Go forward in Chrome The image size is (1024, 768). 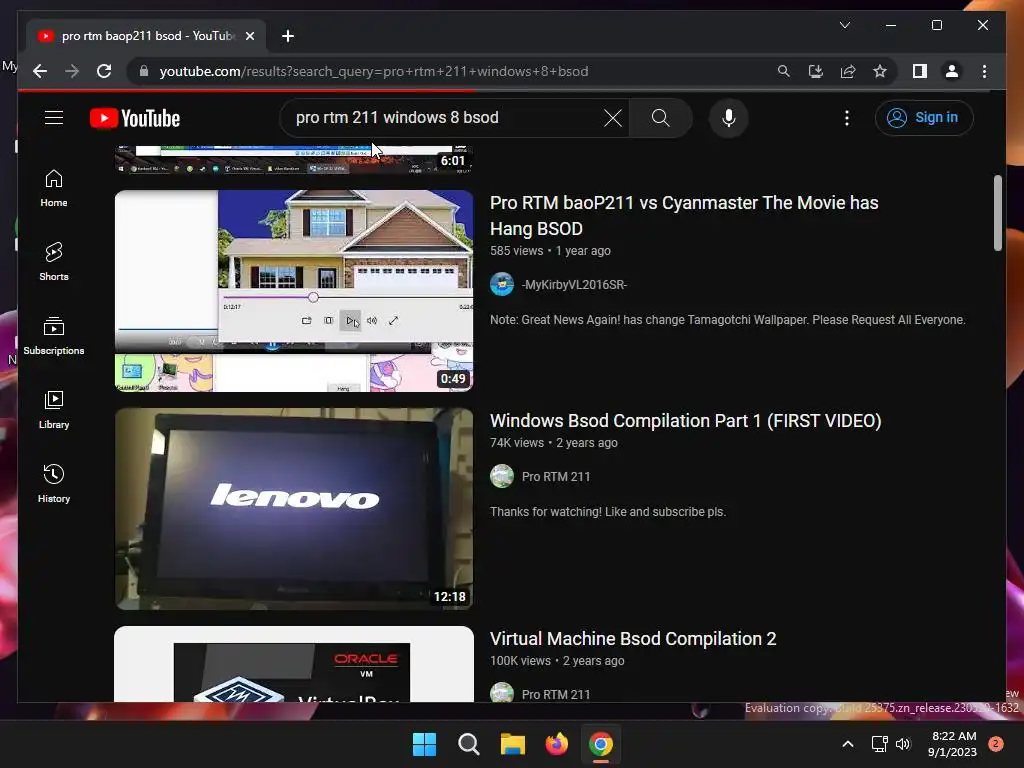[x=72, y=71]
